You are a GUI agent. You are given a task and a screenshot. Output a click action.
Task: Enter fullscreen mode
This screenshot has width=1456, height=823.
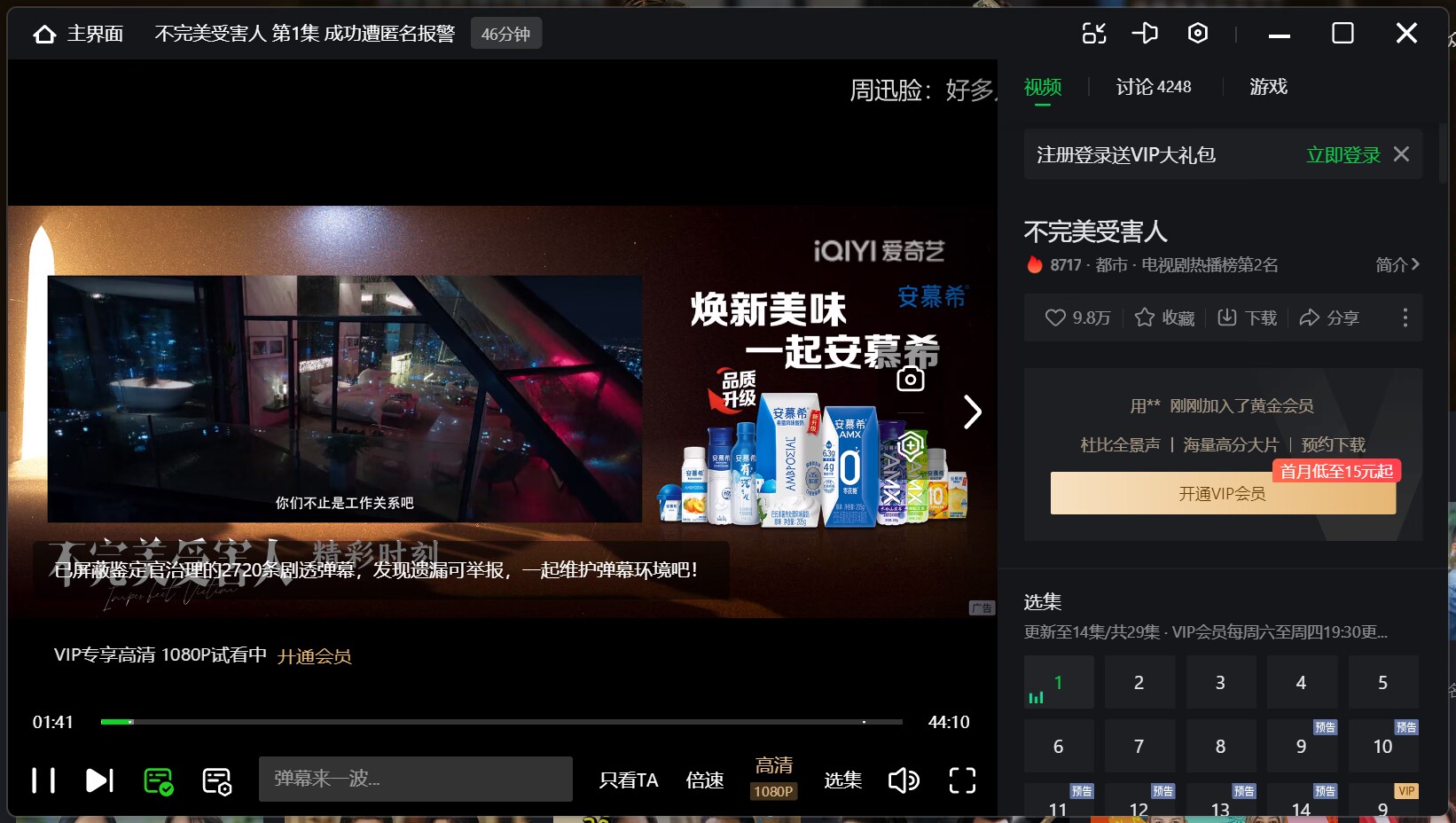962,780
